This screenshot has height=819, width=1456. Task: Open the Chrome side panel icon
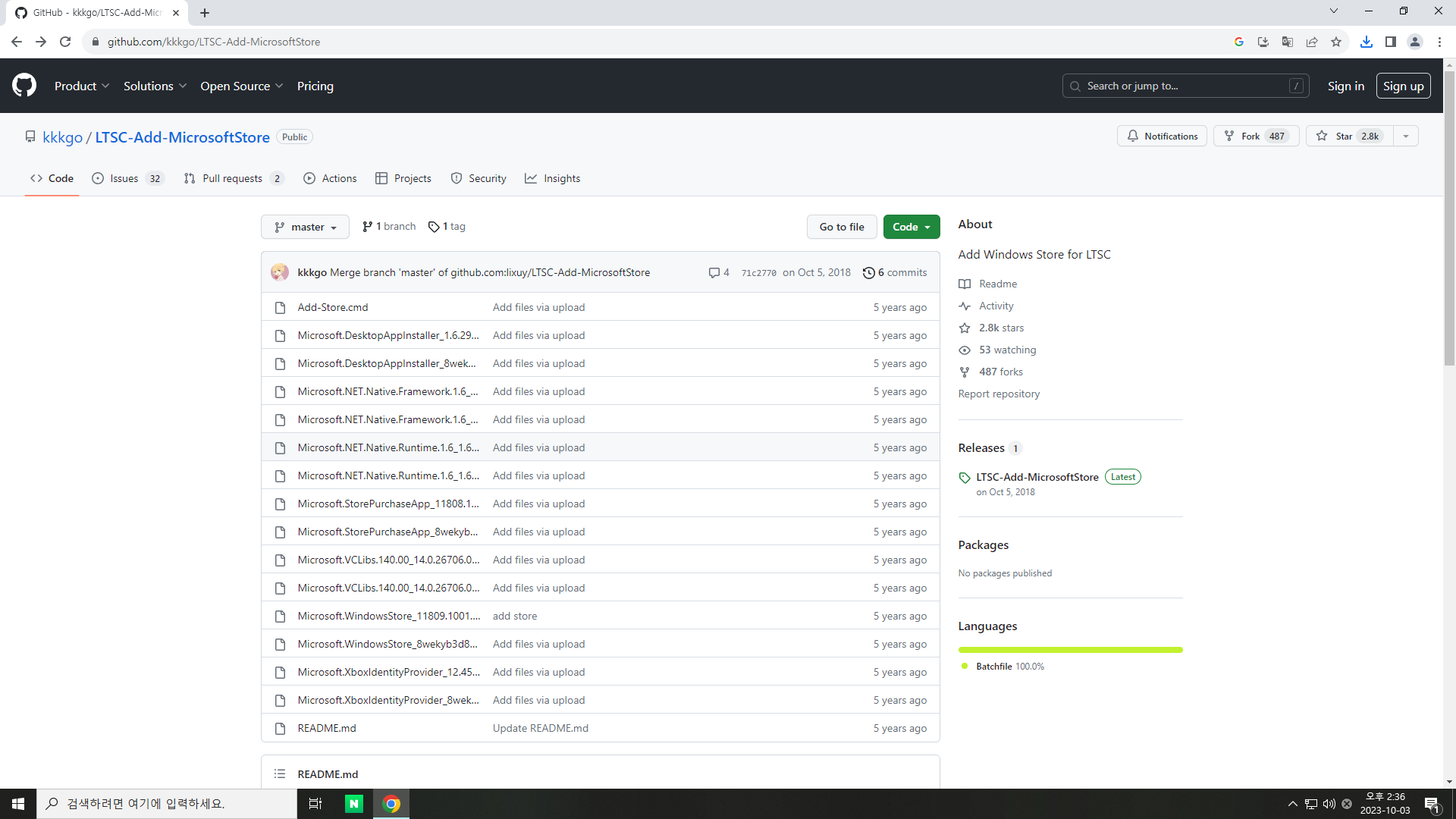1391,42
